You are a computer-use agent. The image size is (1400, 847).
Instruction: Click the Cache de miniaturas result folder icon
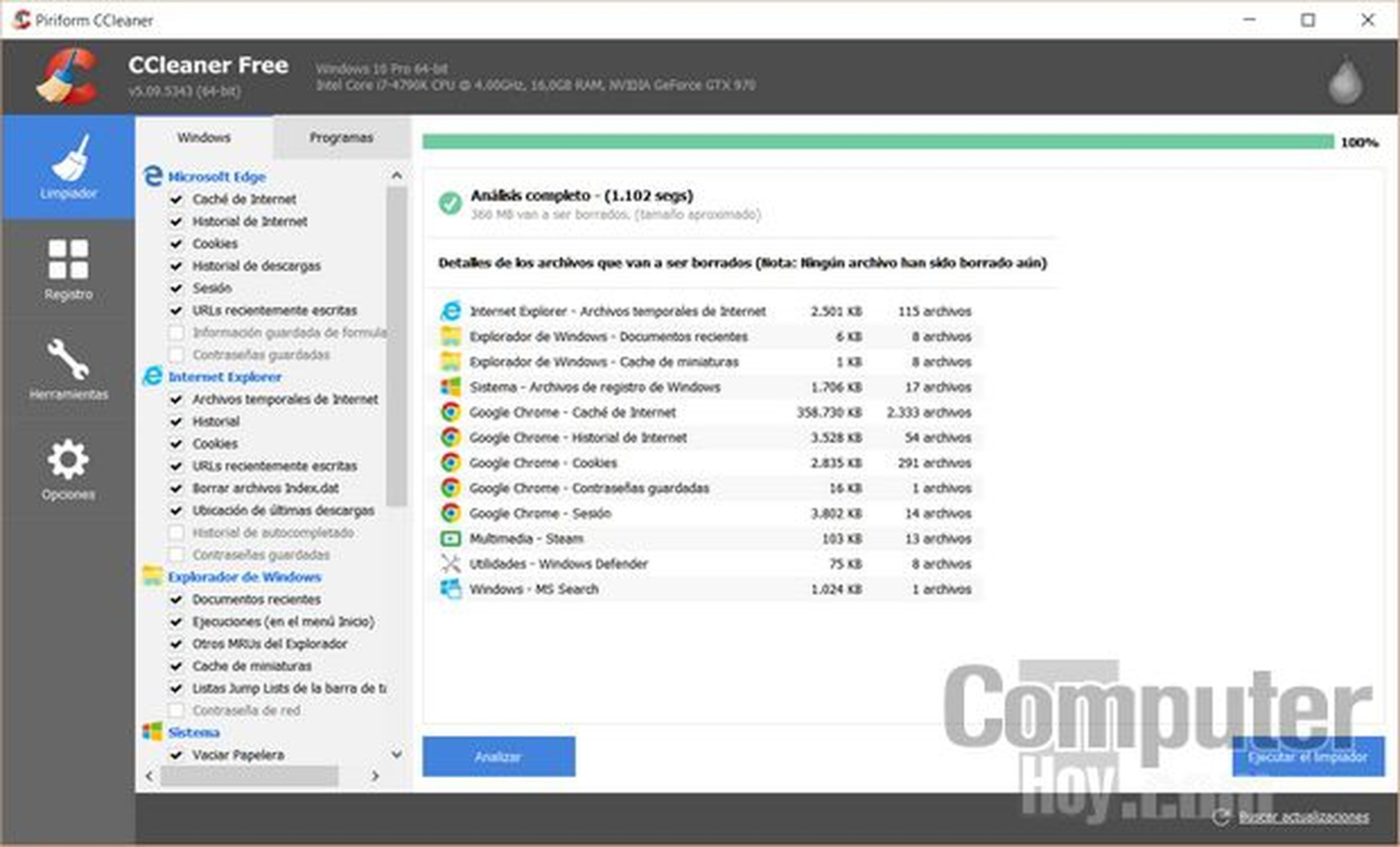[451, 361]
